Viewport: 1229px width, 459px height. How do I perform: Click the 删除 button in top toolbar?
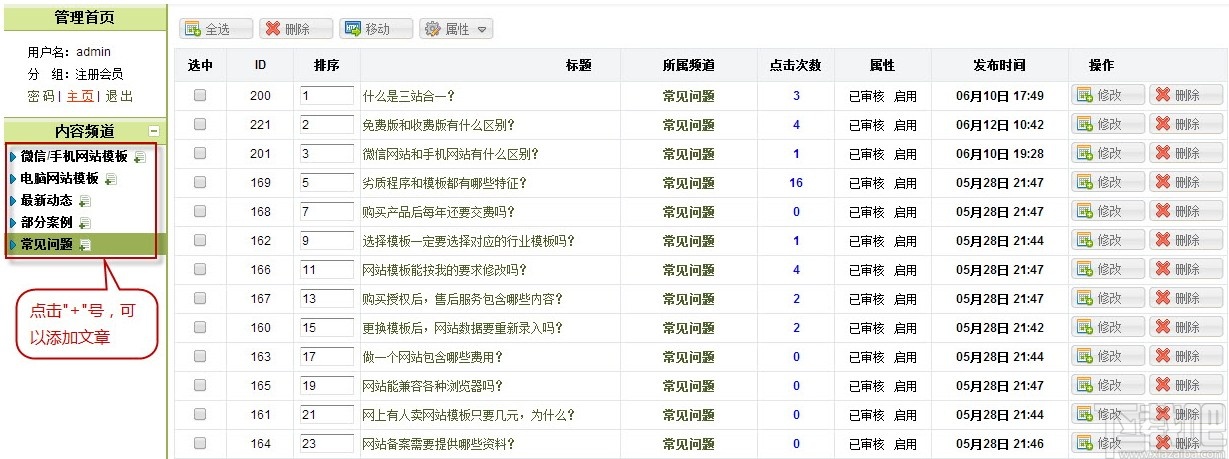click(296, 29)
